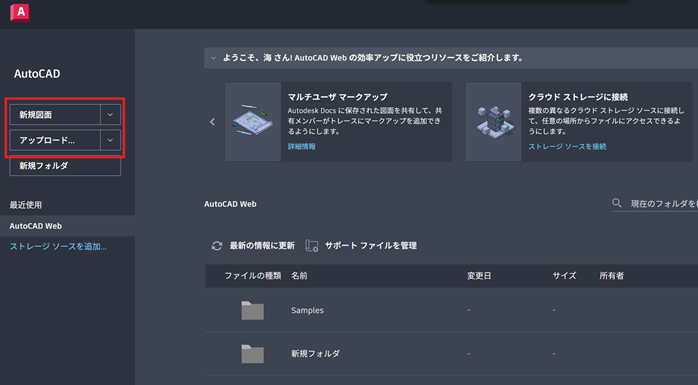Create a folder with 新規フォルダ button
This screenshot has width=698, height=385.
[x=65, y=166]
